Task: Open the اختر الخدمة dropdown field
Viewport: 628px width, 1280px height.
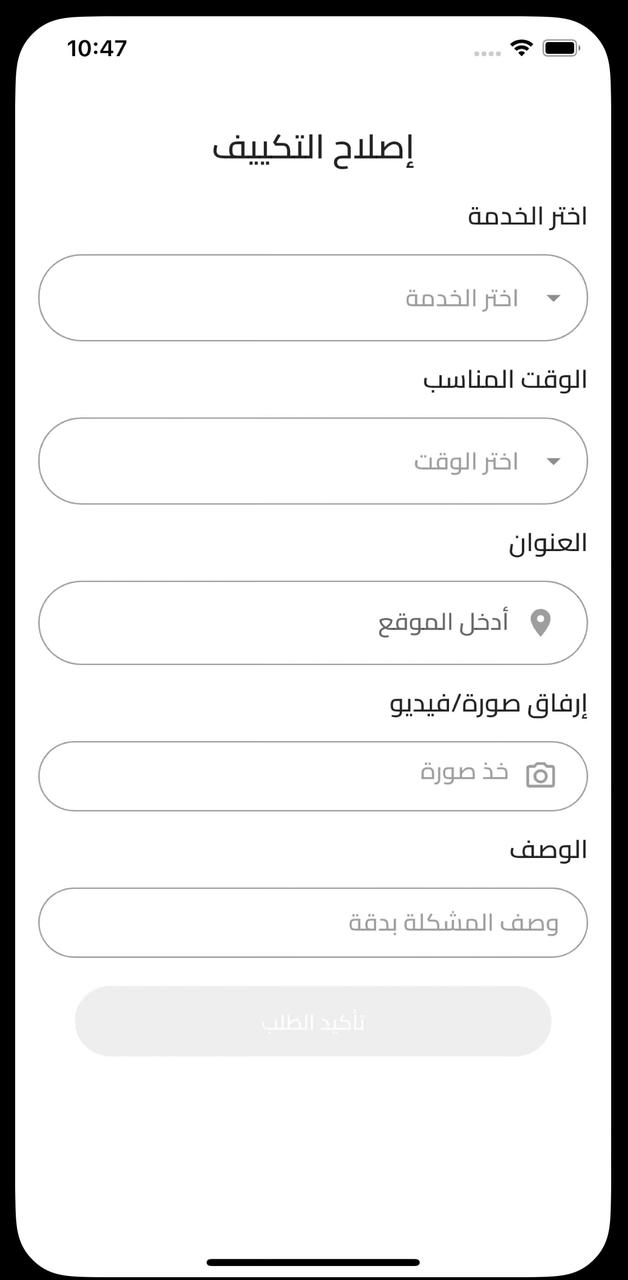Action: (x=312, y=298)
